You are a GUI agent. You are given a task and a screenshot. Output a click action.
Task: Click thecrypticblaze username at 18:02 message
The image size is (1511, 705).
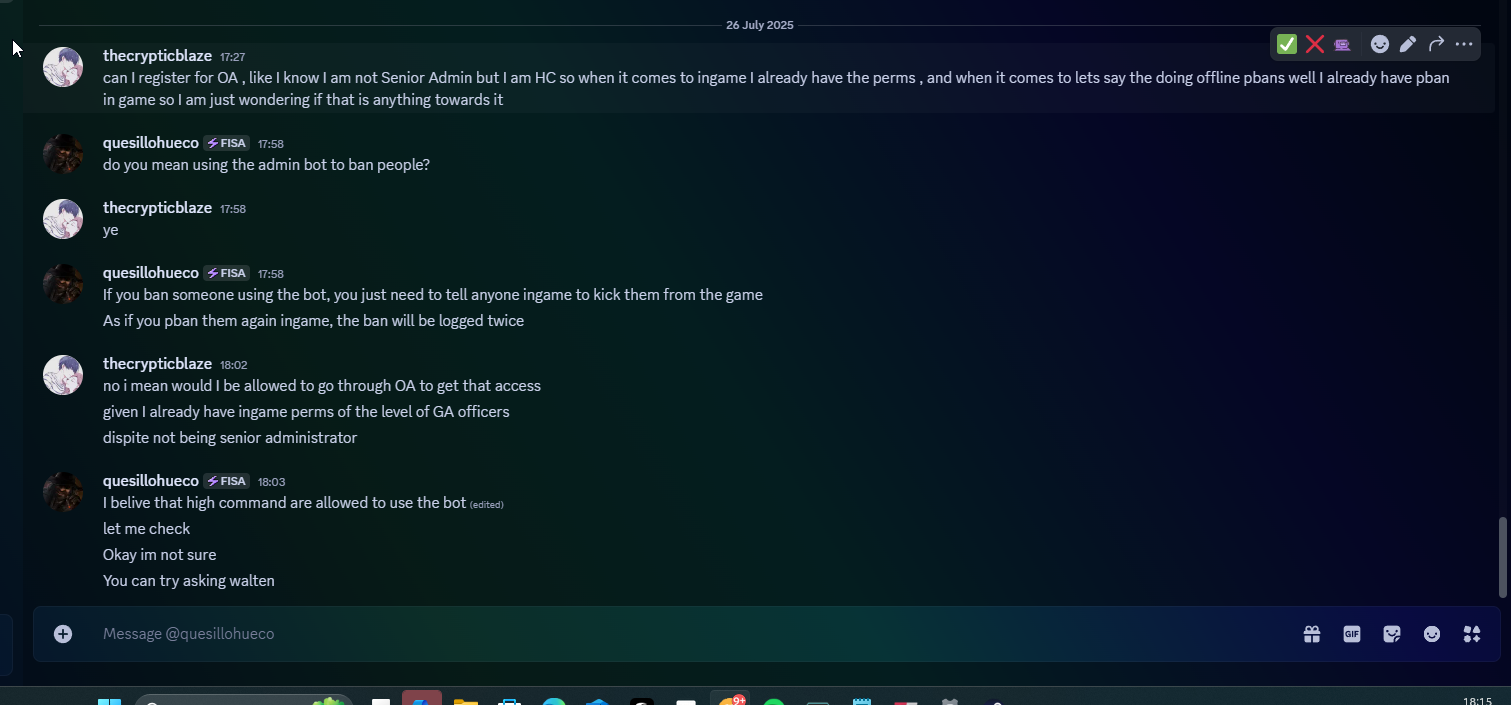click(x=157, y=364)
